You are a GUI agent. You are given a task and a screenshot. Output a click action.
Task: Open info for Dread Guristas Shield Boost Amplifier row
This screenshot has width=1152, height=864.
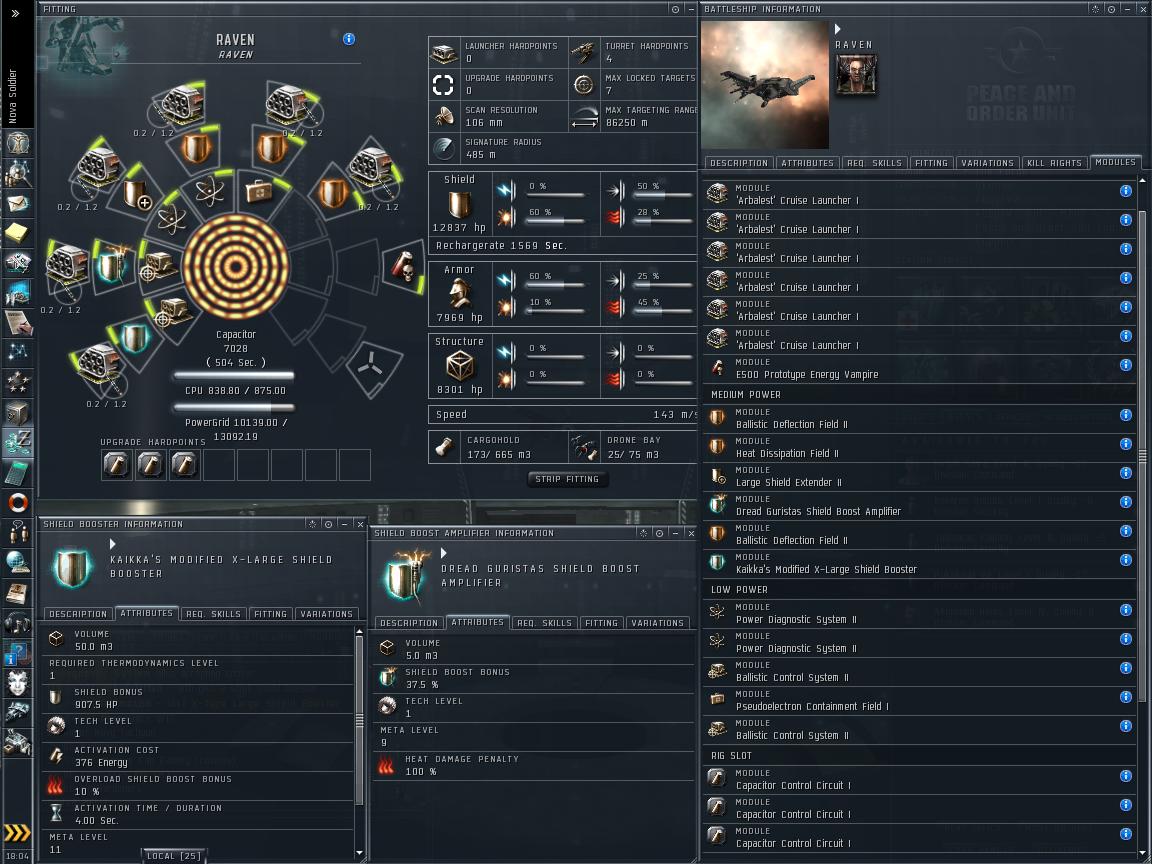pos(1125,502)
